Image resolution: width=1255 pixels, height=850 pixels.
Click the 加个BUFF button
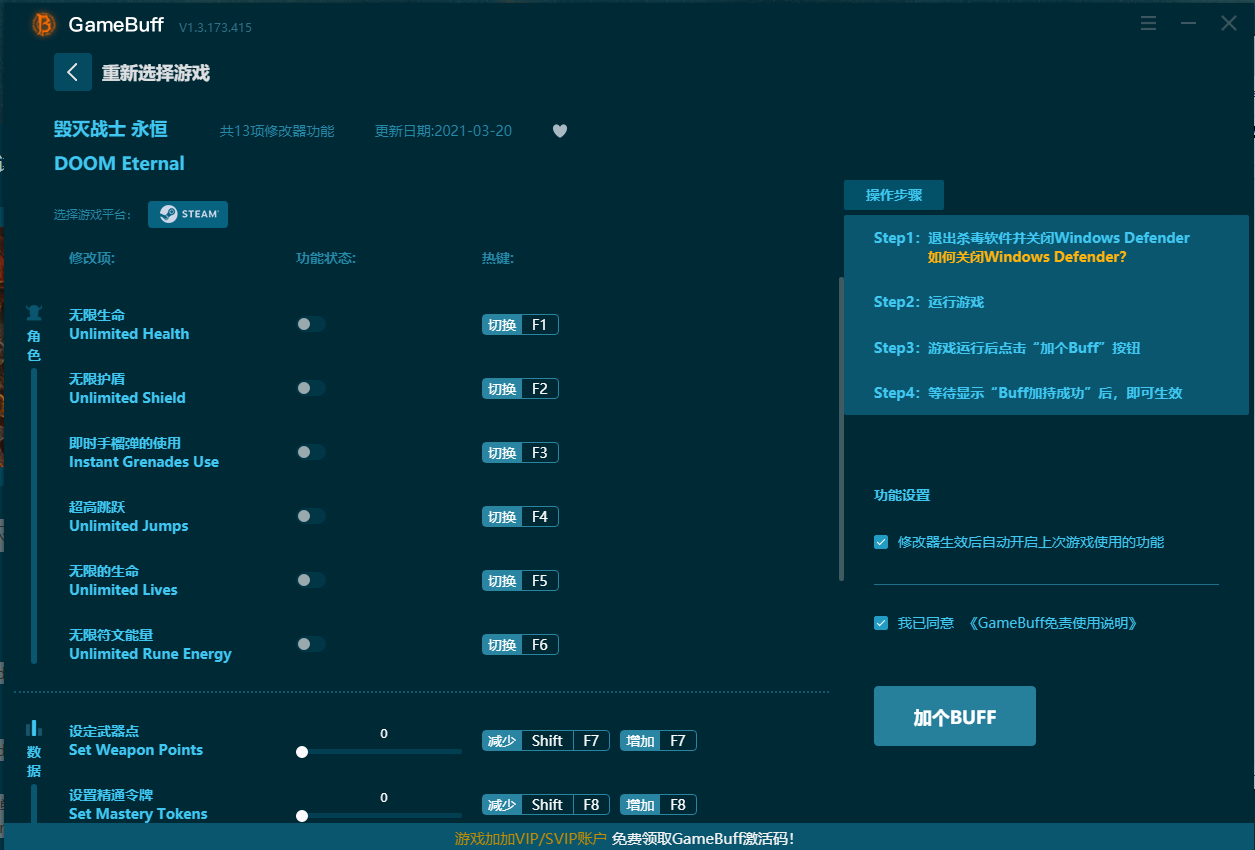pyautogui.click(x=954, y=716)
